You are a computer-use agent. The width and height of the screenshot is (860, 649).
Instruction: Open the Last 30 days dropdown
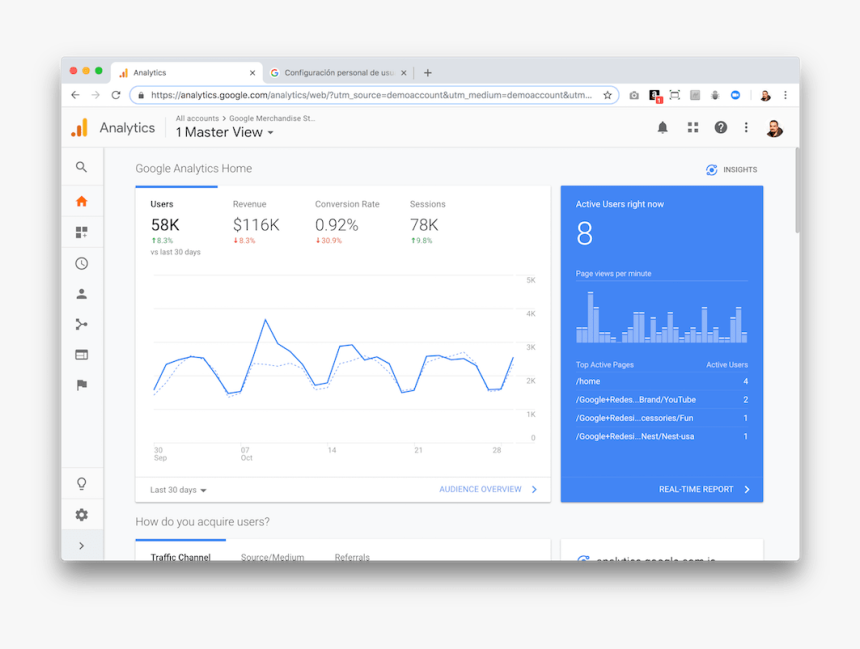pos(178,490)
